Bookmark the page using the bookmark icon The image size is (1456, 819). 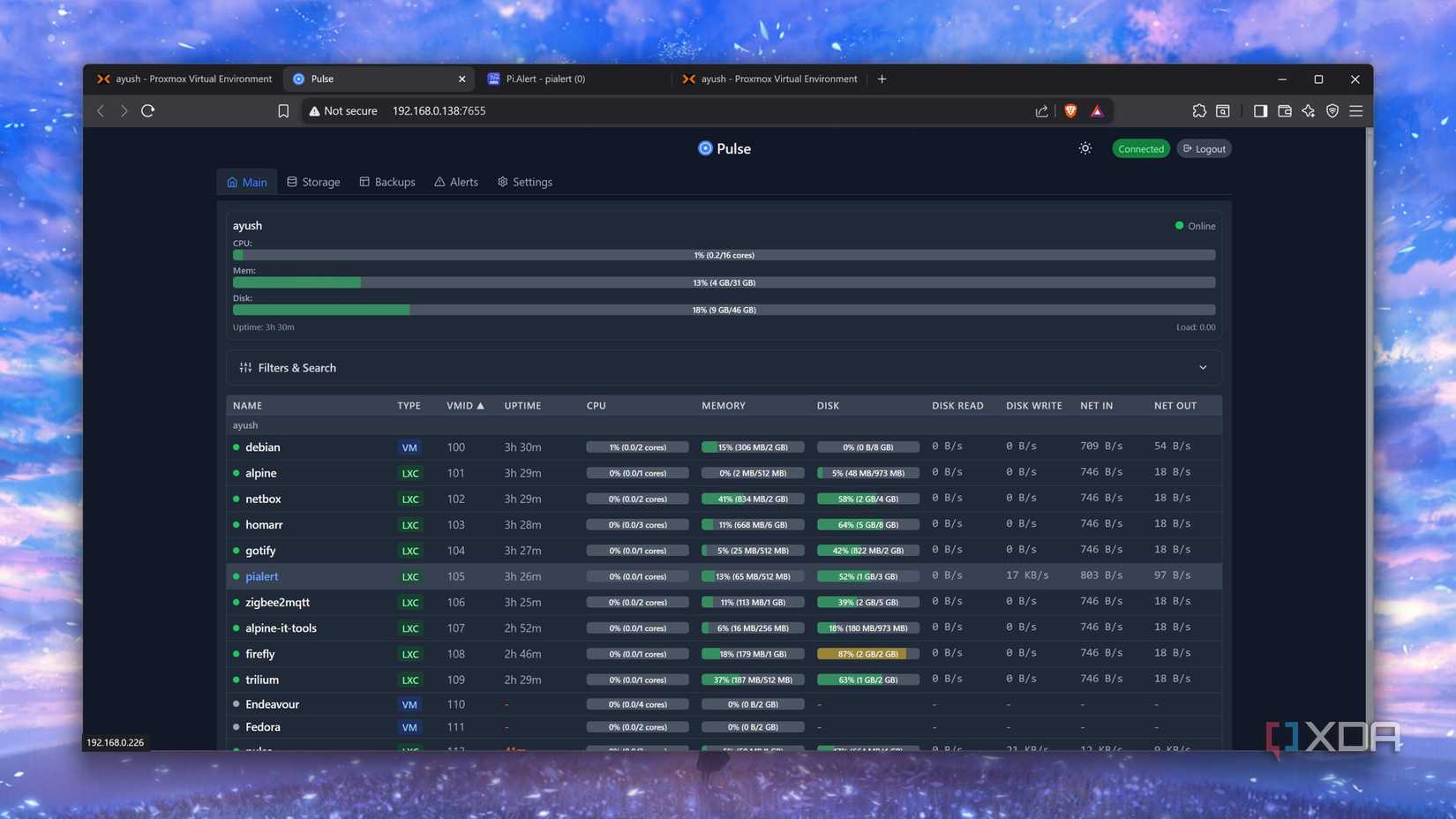[283, 110]
